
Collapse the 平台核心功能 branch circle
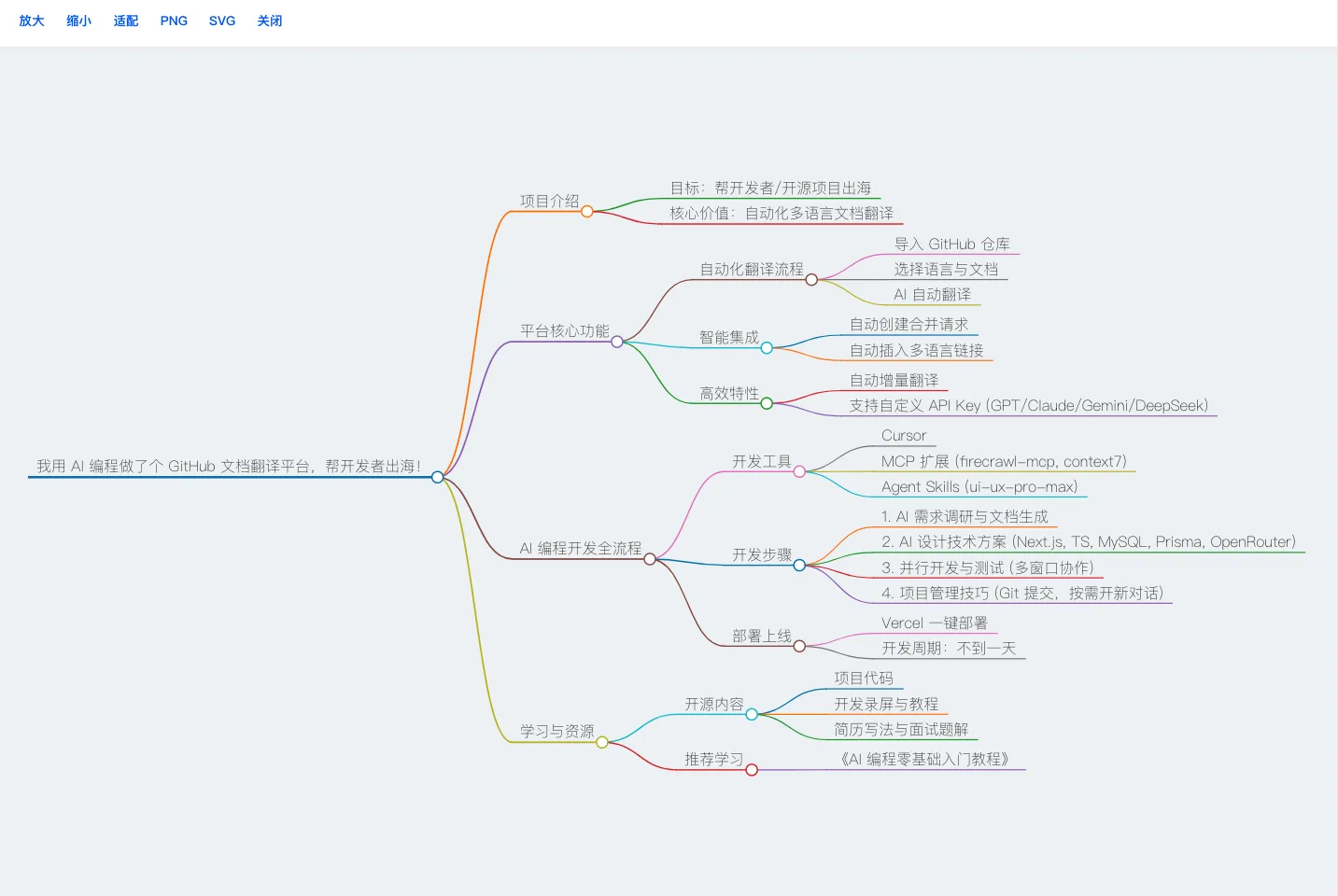617,342
